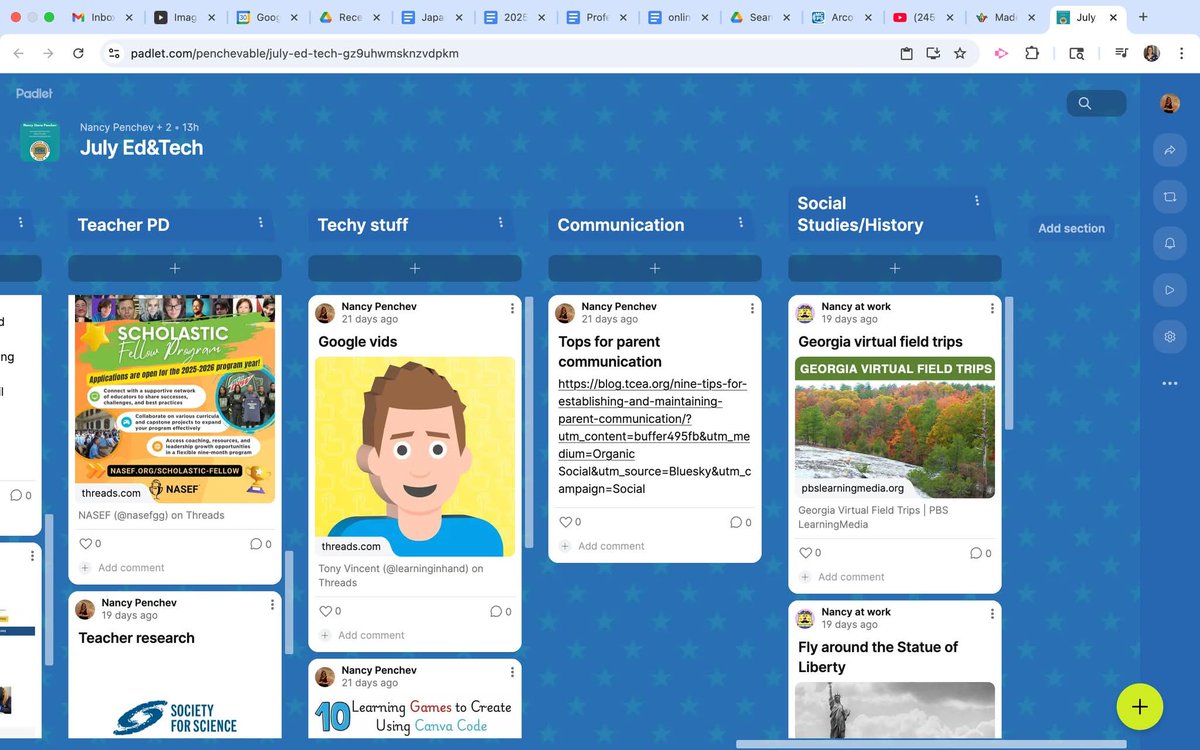Bookmark this page with star icon
This screenshot has width=1200, height=750.
960,53
